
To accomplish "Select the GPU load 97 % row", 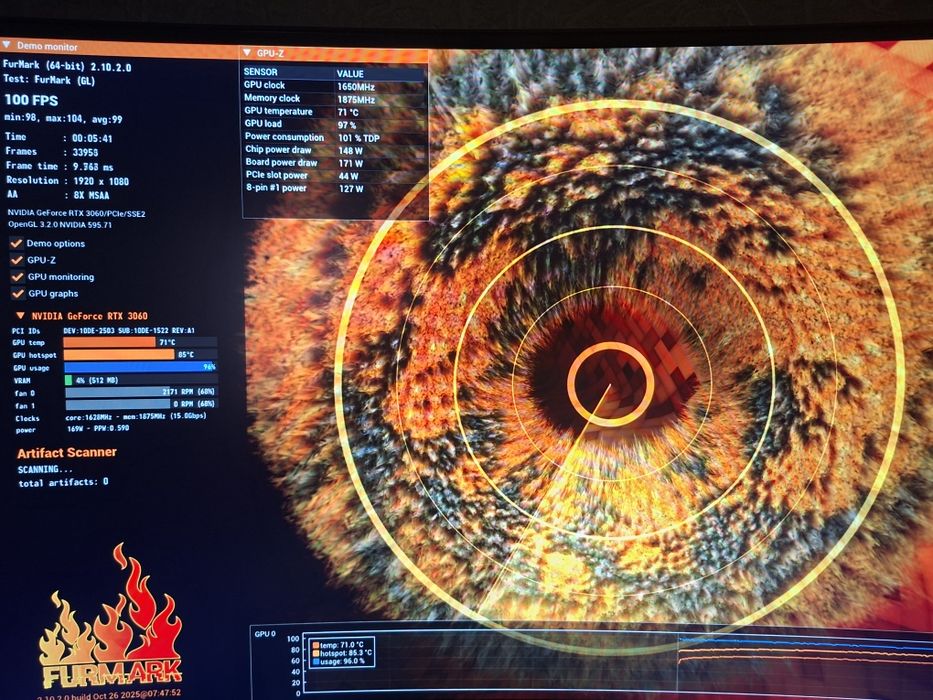I will tap(334, 124).
